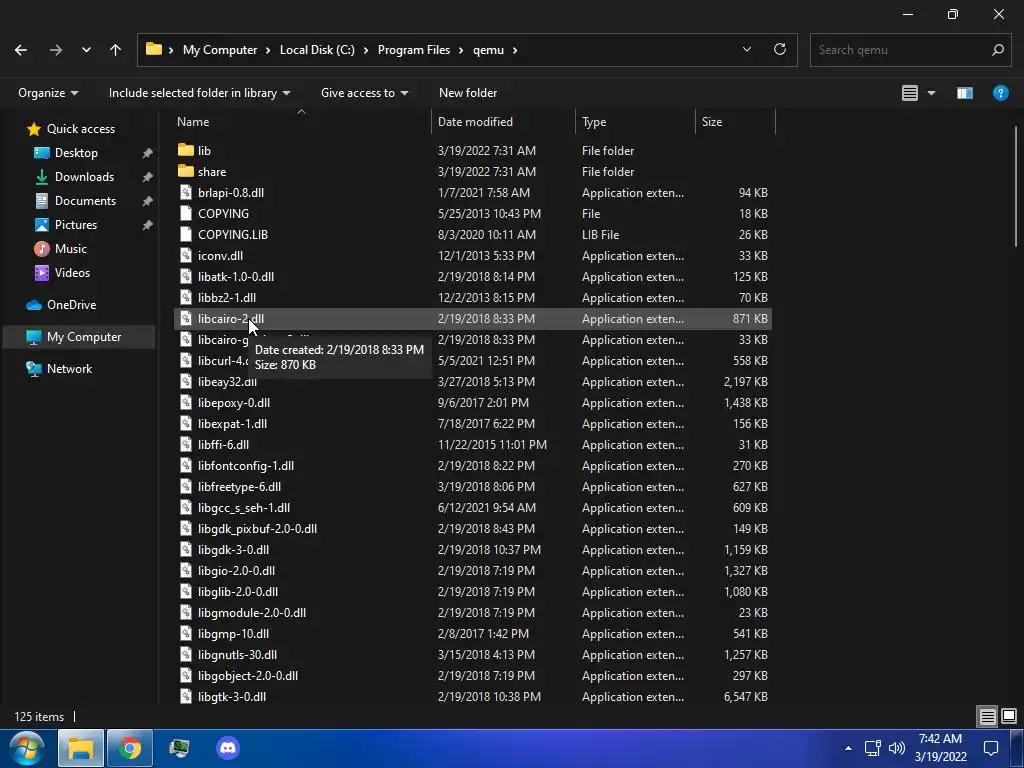Screen dimensions: 1024x768
Task: Create a New folder
Action: click(468, 93)
